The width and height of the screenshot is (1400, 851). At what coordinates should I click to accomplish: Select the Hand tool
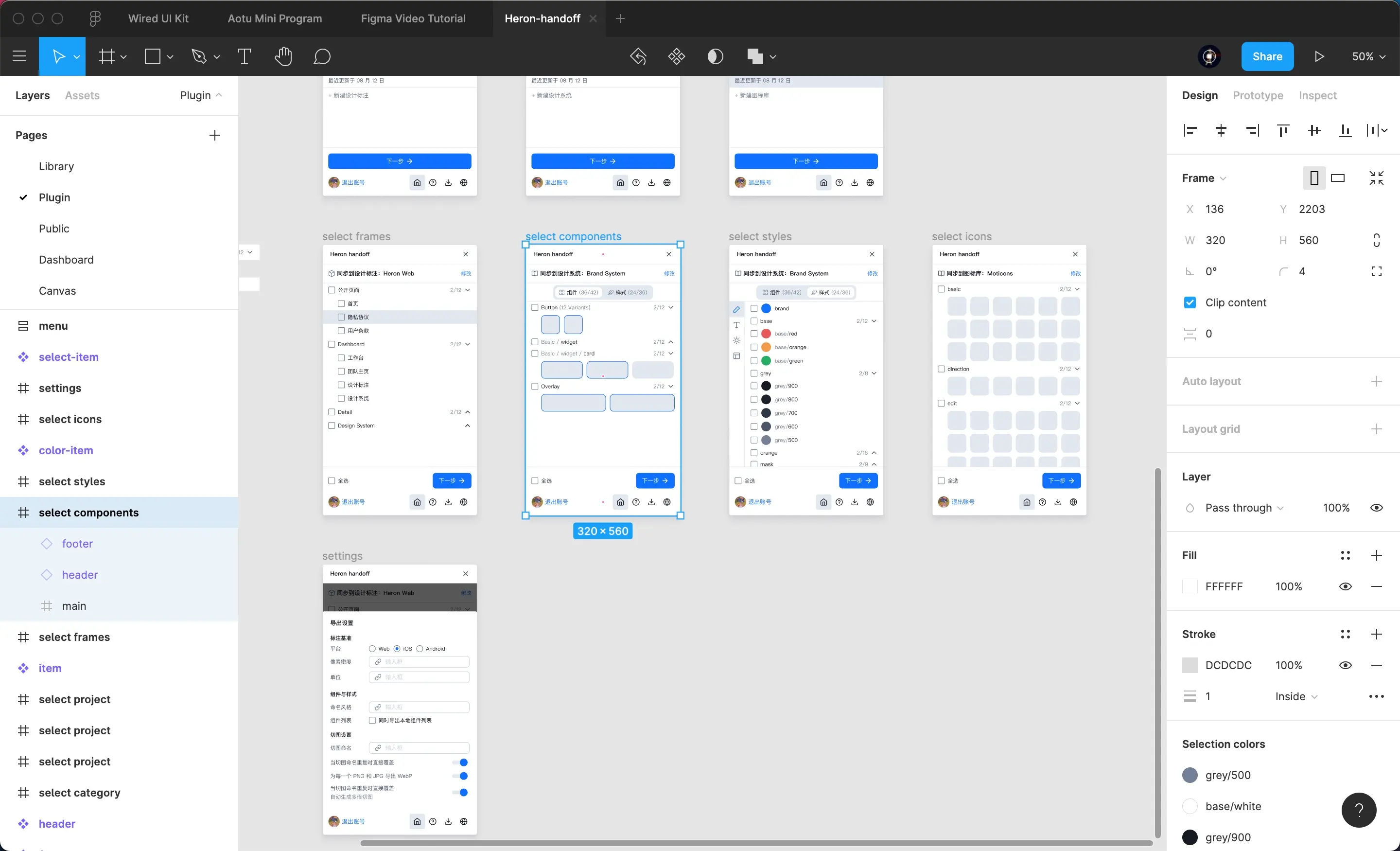(283, 56)
